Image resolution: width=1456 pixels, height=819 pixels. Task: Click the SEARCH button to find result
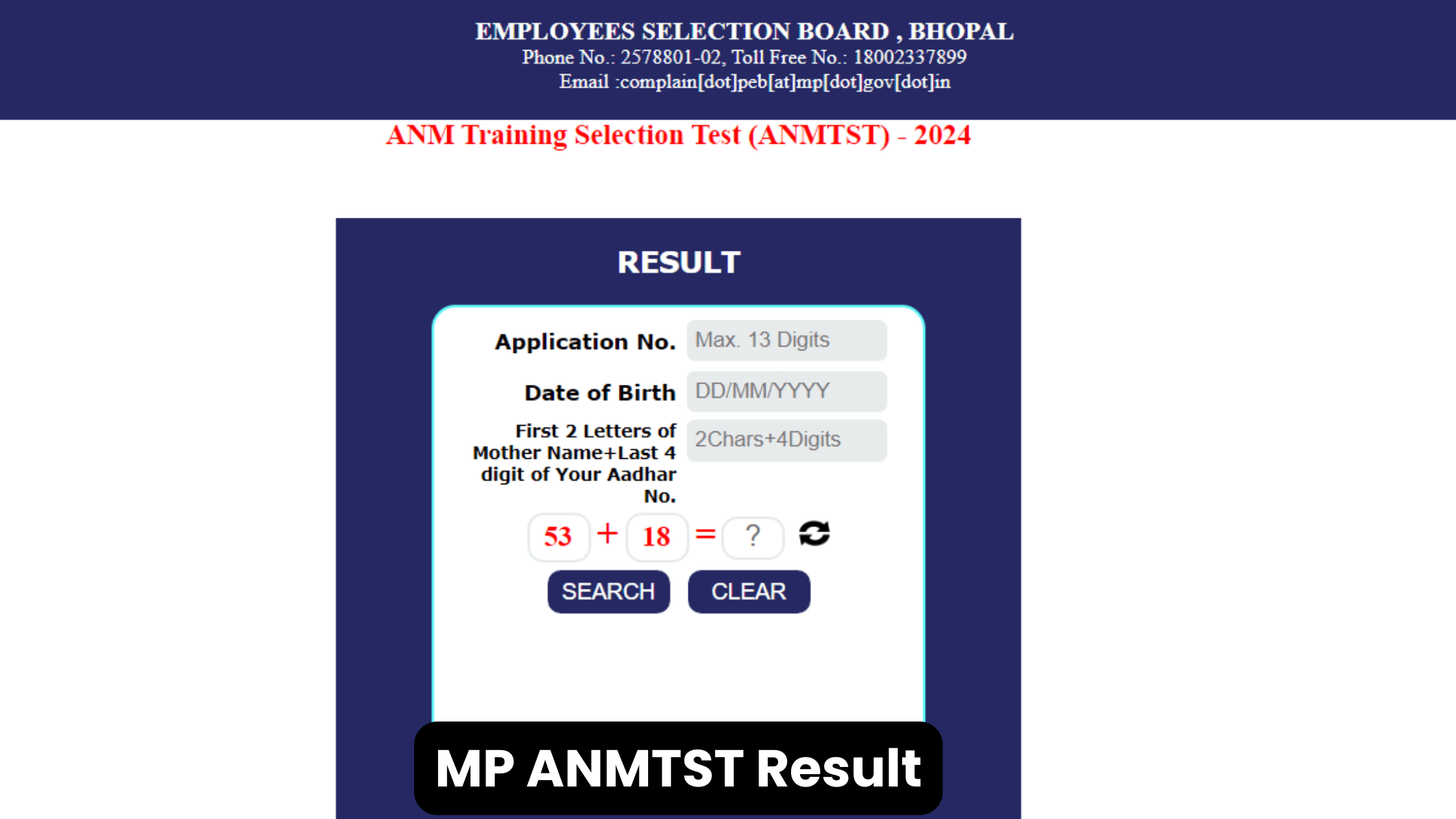tap(608, 591)
